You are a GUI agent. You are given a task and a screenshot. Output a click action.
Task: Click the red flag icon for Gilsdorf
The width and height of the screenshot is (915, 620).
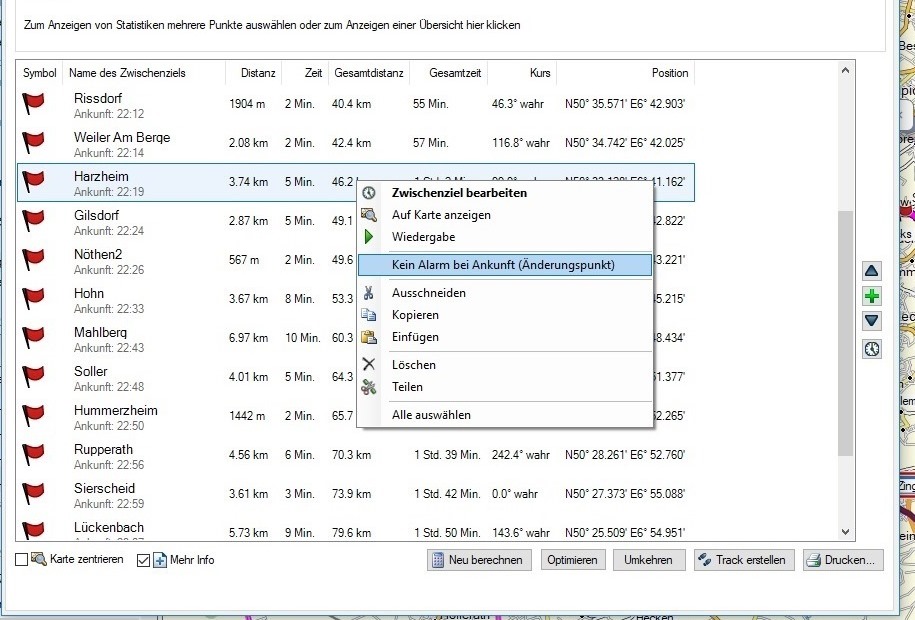click(35, 221)
